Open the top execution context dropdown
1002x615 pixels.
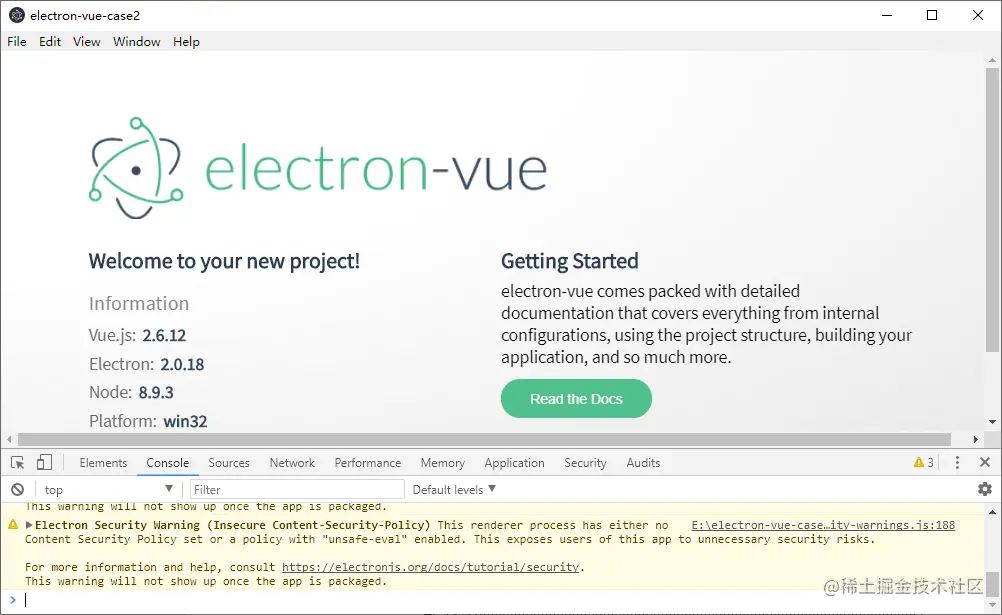108,489
